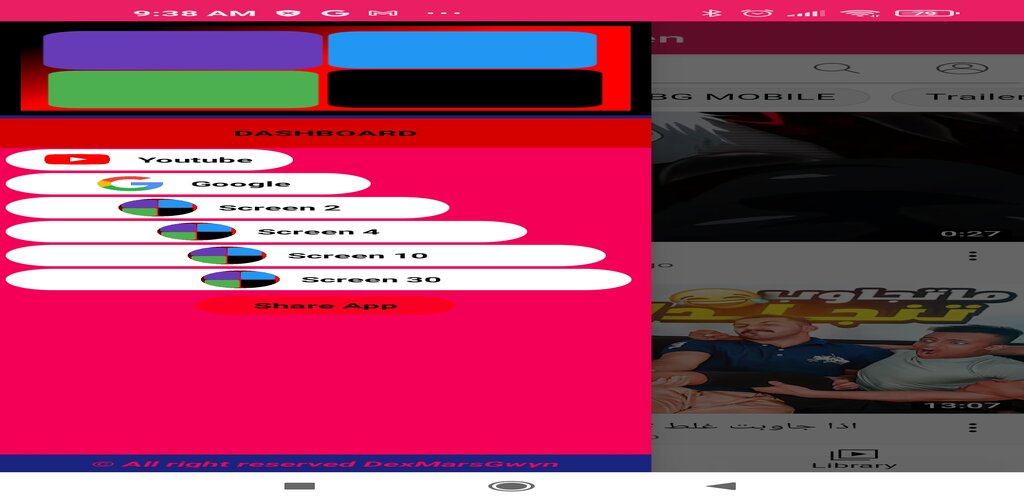This screenshot has height=500, width=1024.
Task: Click the purple tile in the header
Action: 183,50
